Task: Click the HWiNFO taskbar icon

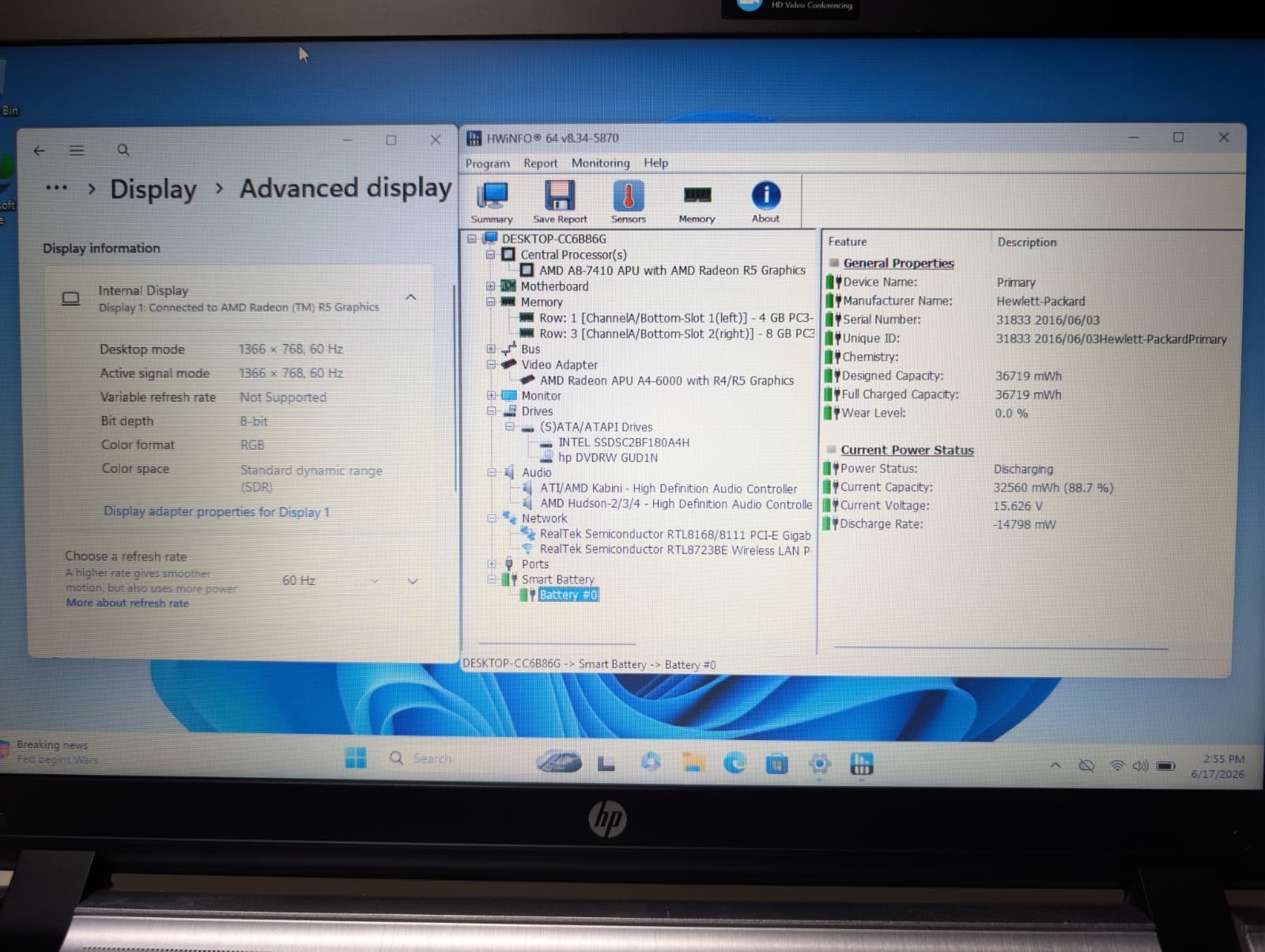Action: tap(862, 764)
